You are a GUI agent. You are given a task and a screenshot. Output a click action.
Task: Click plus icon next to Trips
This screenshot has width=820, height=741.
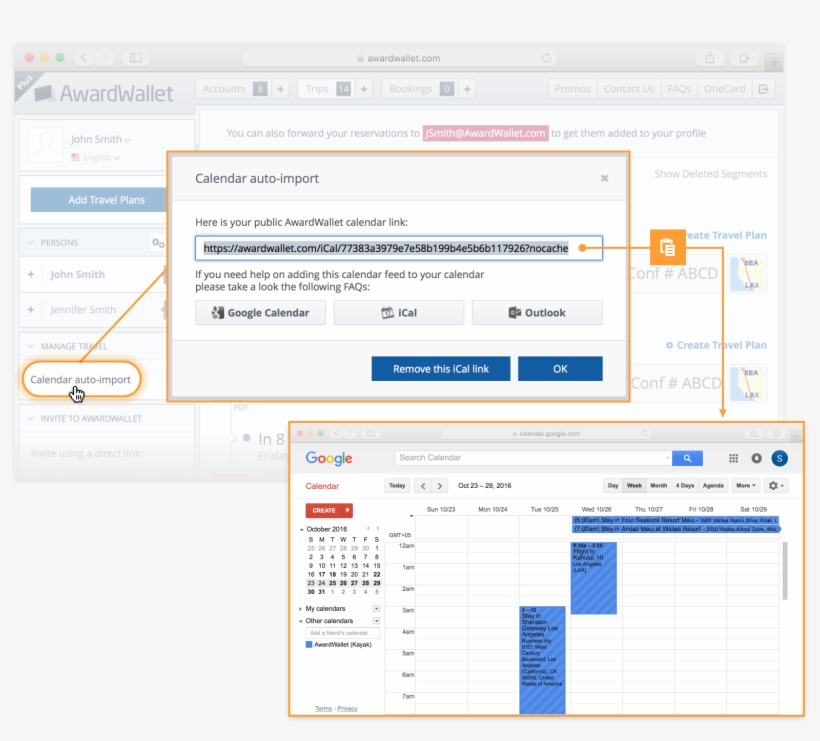tap(364, 89)
